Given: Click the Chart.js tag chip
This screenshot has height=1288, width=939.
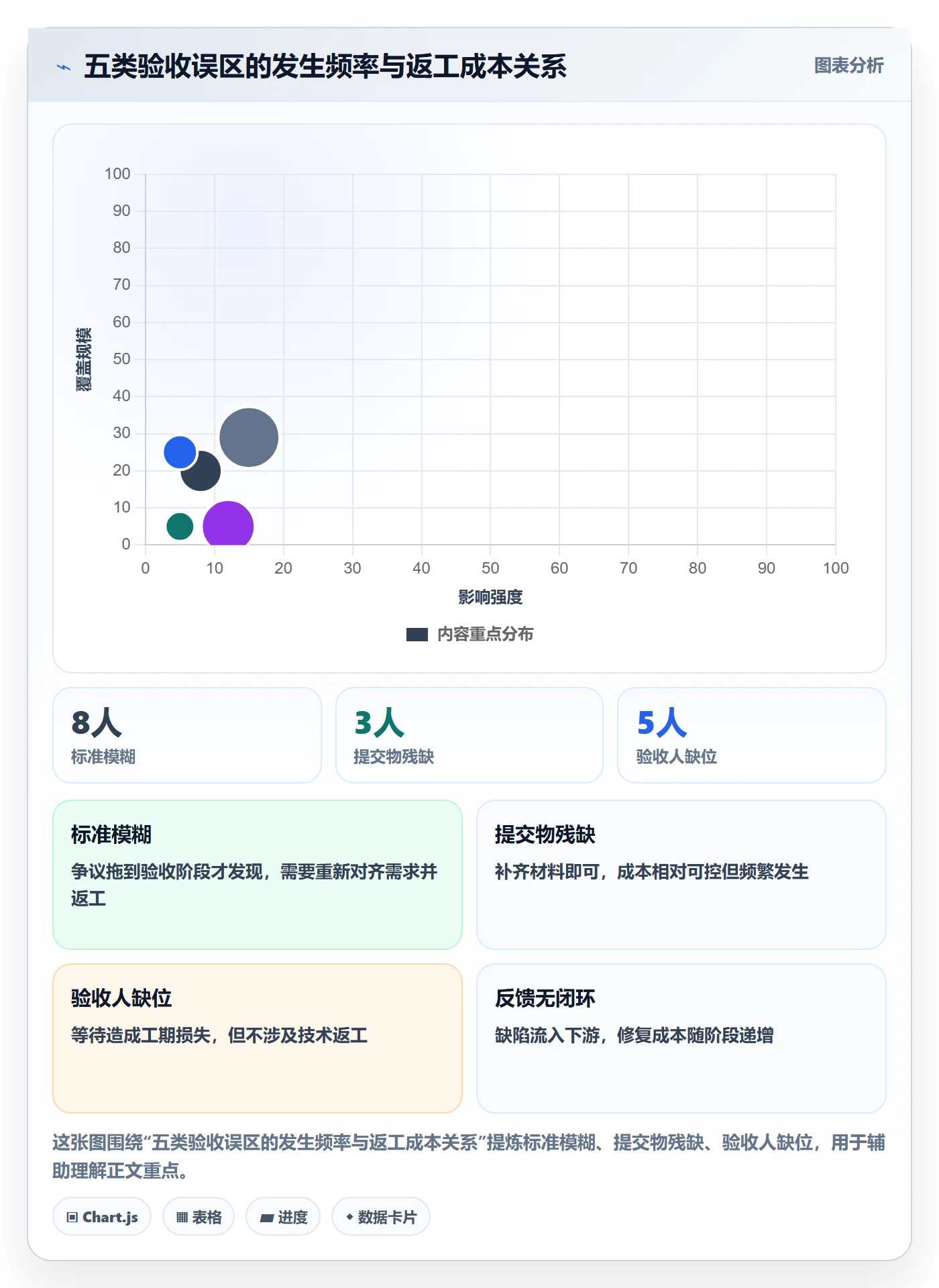Looking at the screenshot, I should coord(102,1217).
